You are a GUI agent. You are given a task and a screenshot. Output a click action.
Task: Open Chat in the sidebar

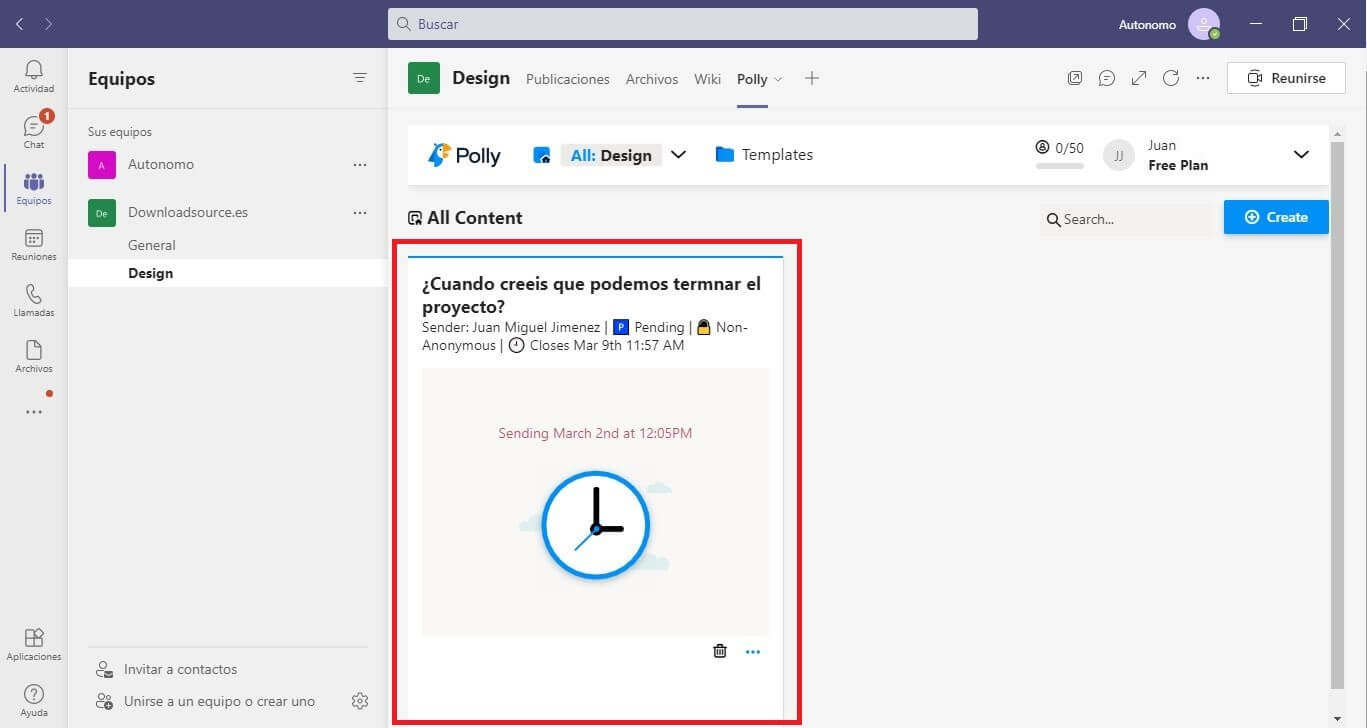(34, 131)
